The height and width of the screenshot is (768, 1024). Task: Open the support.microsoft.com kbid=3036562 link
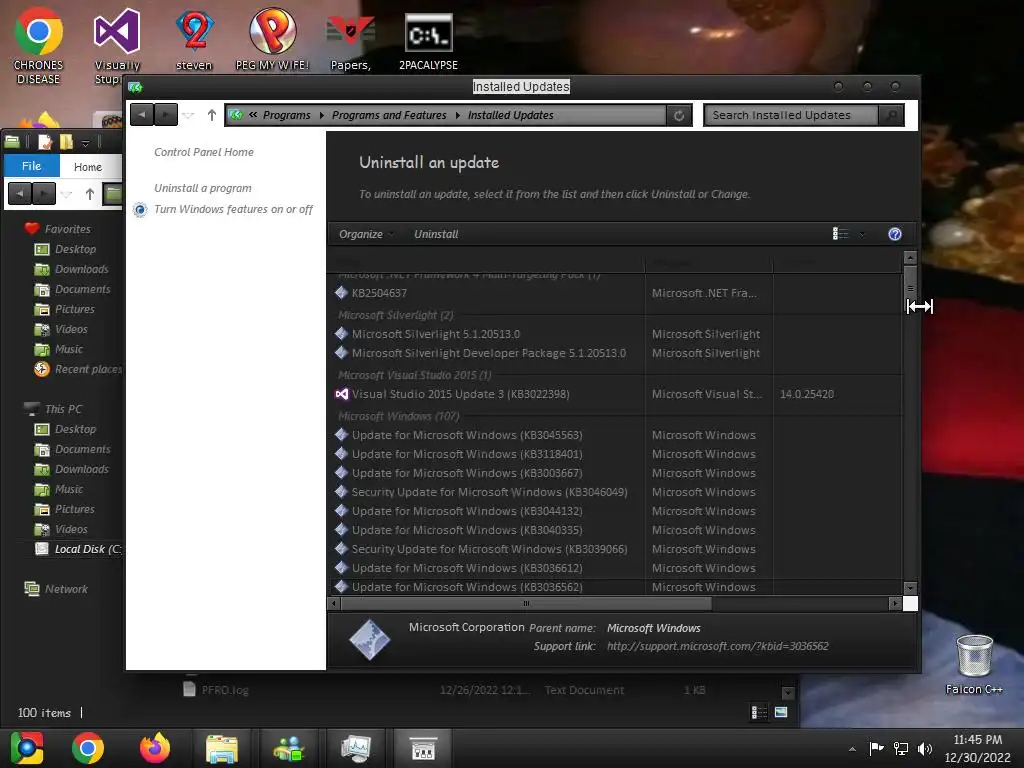[718, 646]
